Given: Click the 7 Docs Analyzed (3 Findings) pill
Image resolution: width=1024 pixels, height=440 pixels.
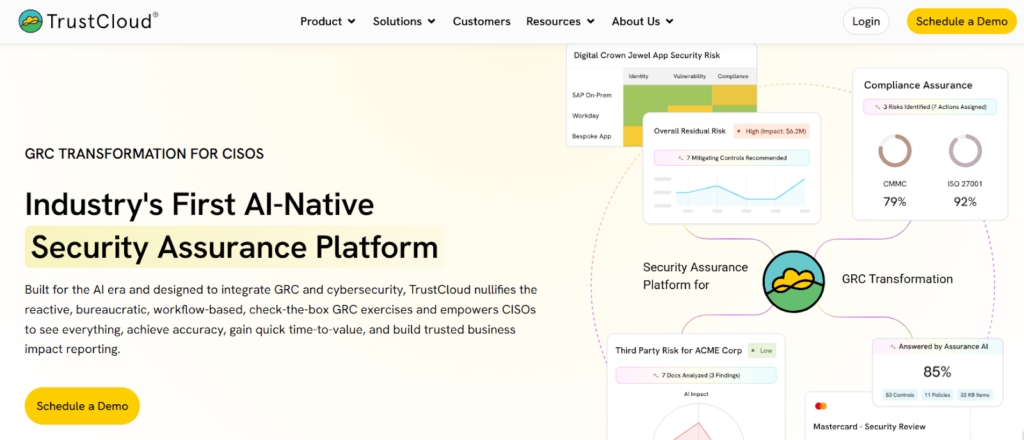Looking at the screenshot, I should [x=696, y=375].
